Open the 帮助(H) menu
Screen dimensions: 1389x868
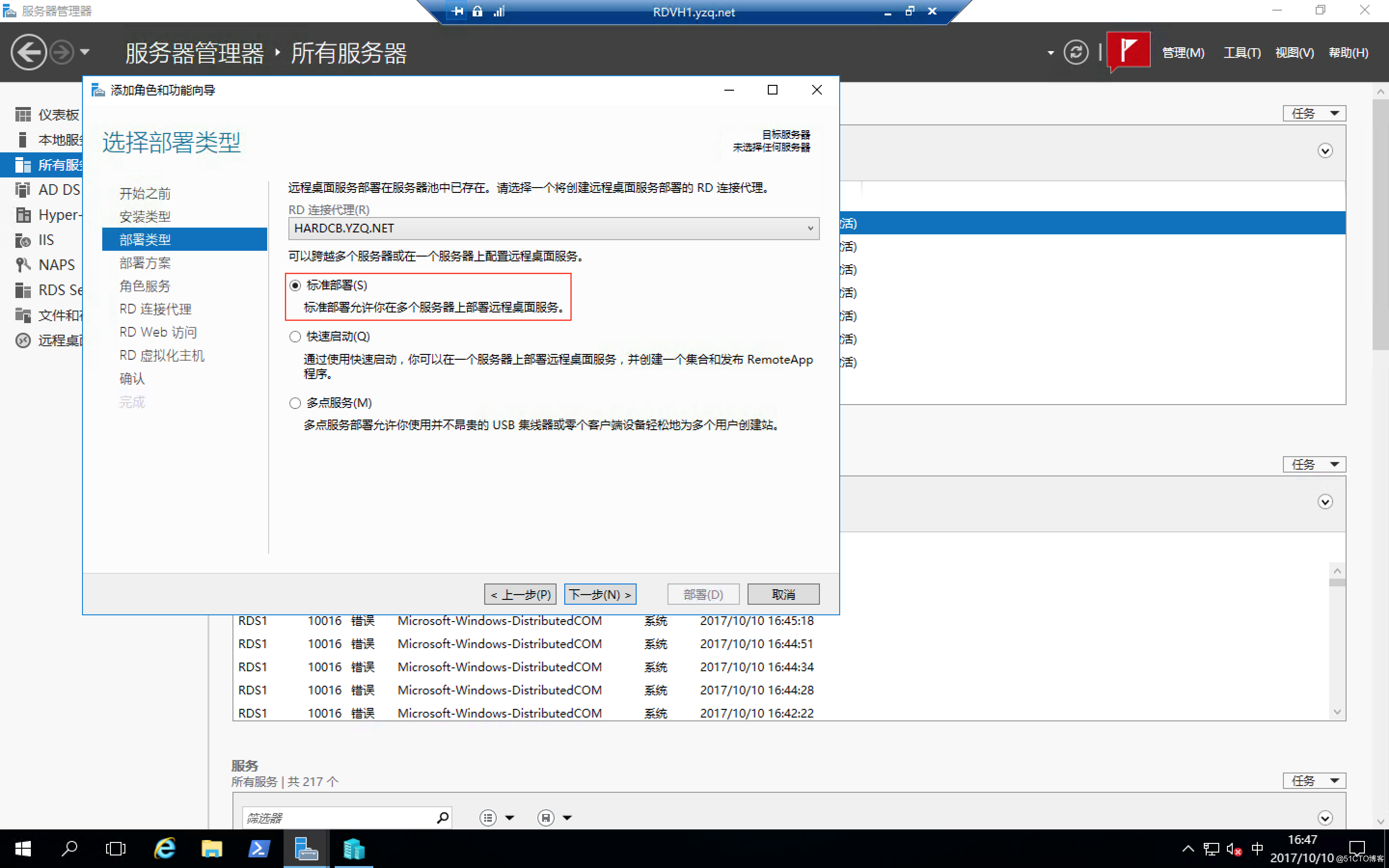[1348, 53]
